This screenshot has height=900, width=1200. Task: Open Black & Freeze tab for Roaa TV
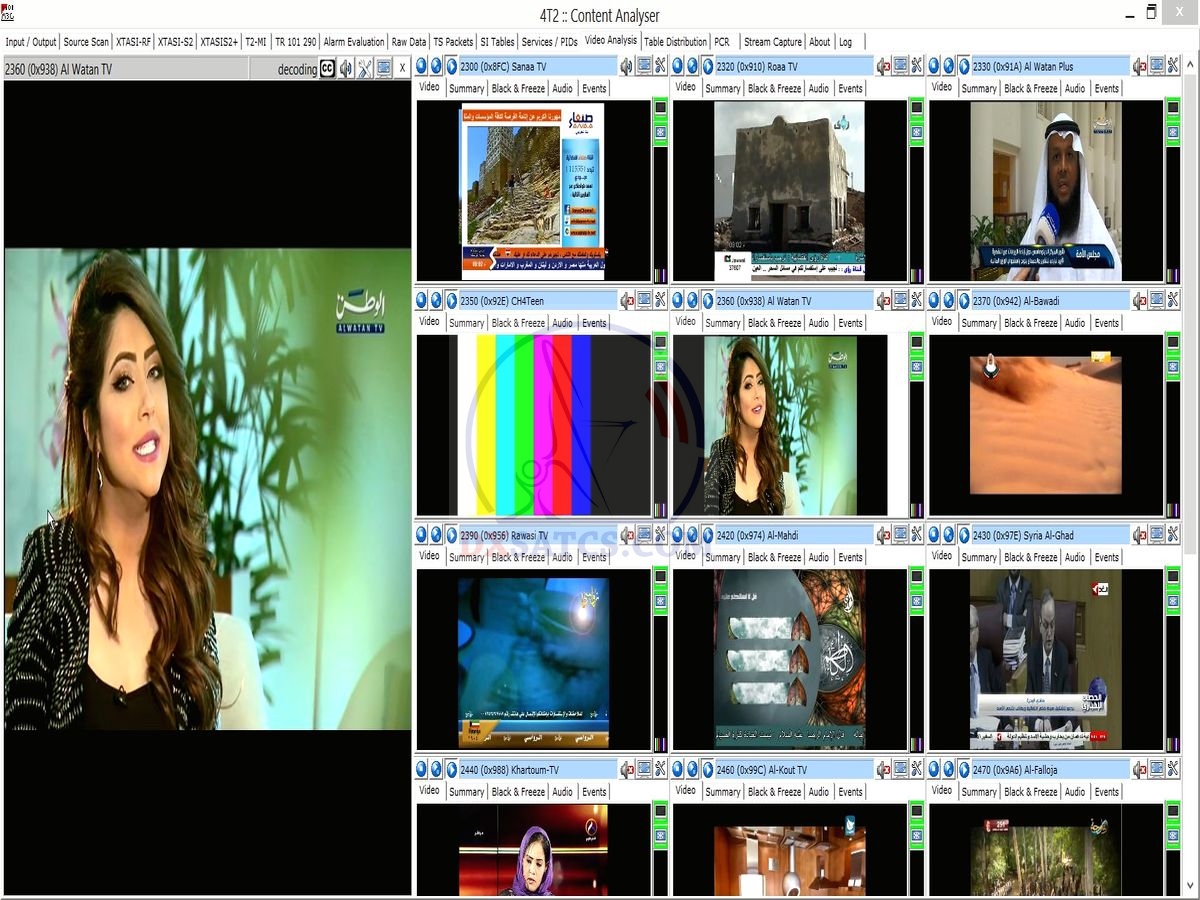coord(774,88)
